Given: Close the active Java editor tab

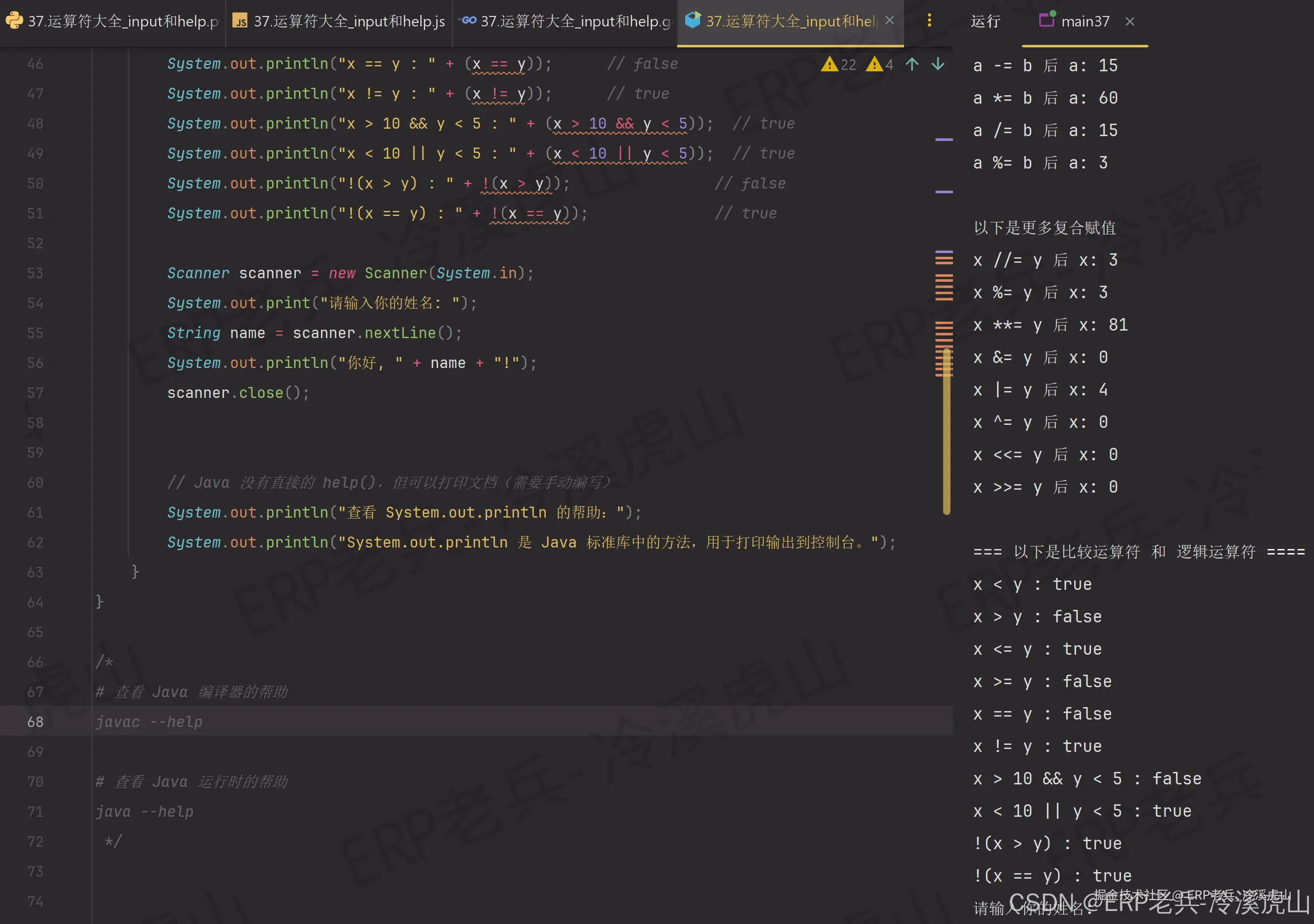Looking at the screenshot, I should click(889, 20).
